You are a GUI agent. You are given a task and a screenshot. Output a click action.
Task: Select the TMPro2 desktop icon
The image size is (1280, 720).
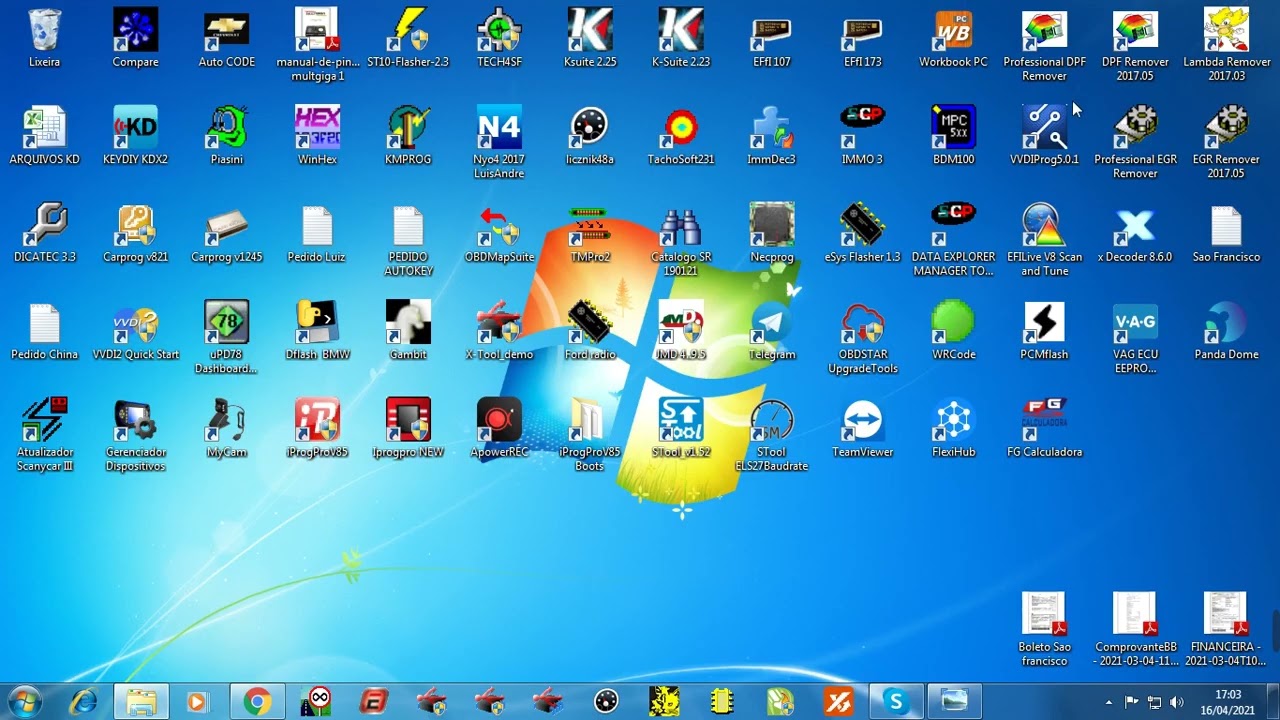590,225
